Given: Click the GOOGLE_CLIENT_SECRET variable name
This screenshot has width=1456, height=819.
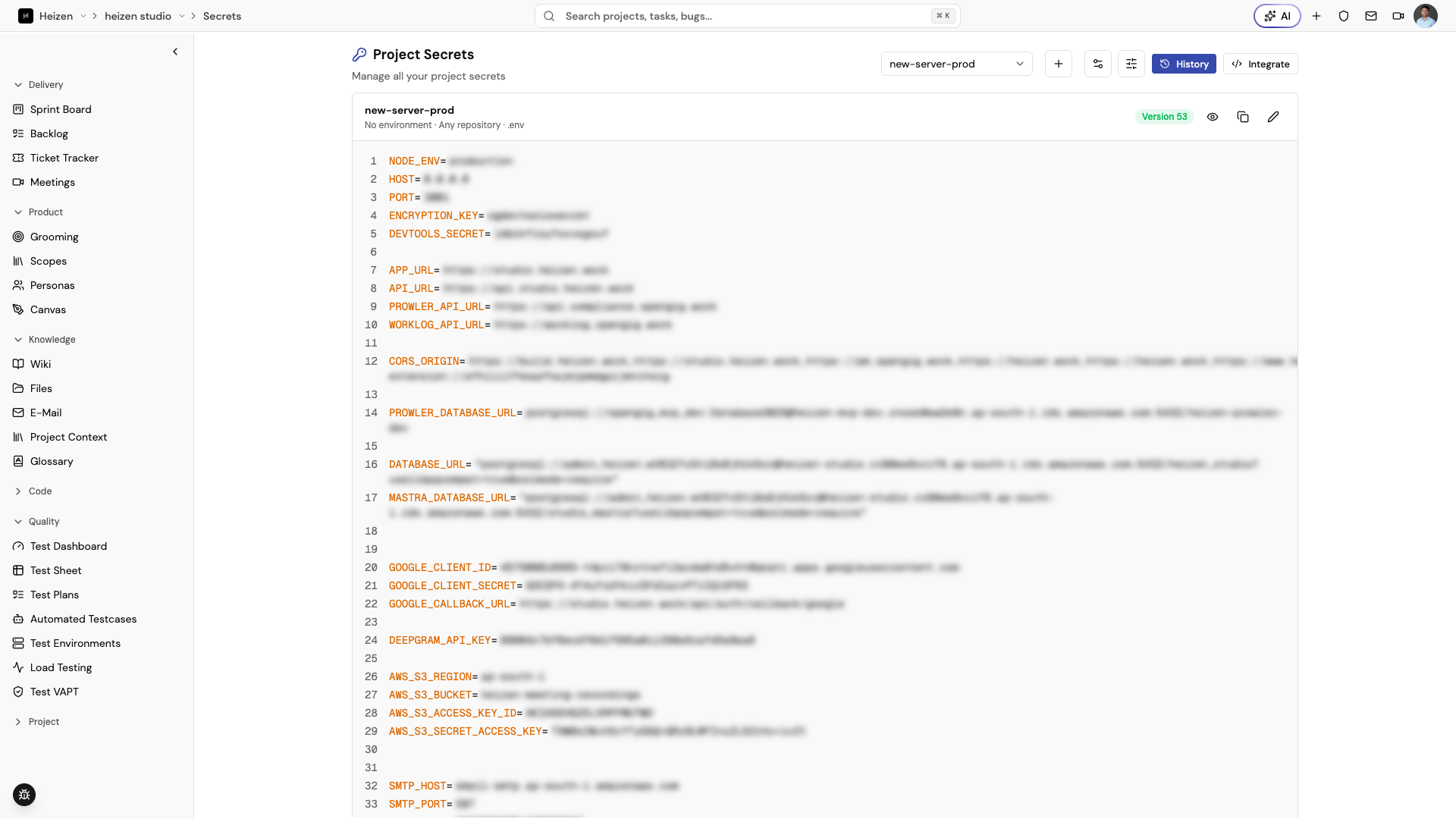Looking at the screenshot, I should (452, 585).
